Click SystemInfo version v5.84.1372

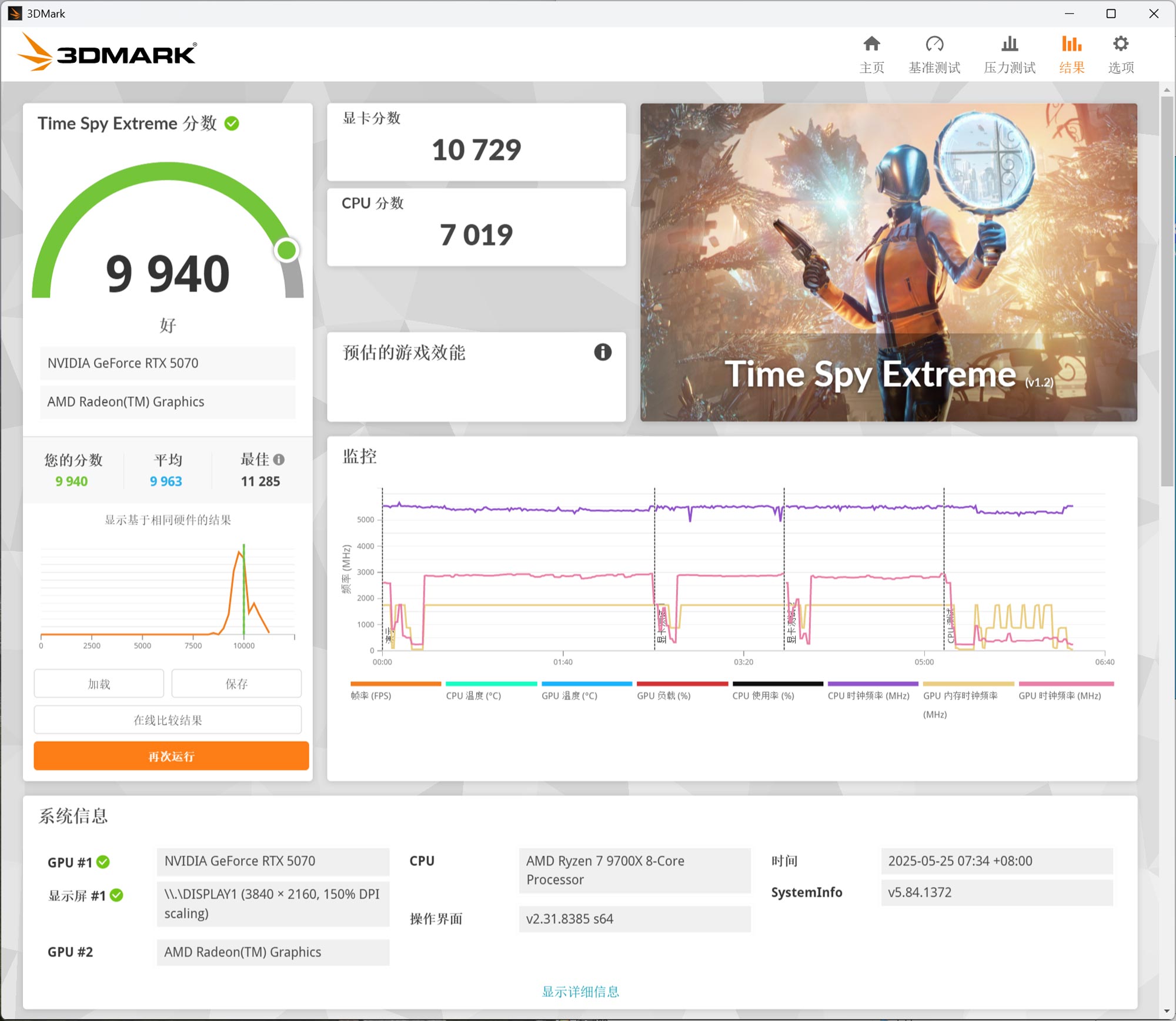pos(997,892)
